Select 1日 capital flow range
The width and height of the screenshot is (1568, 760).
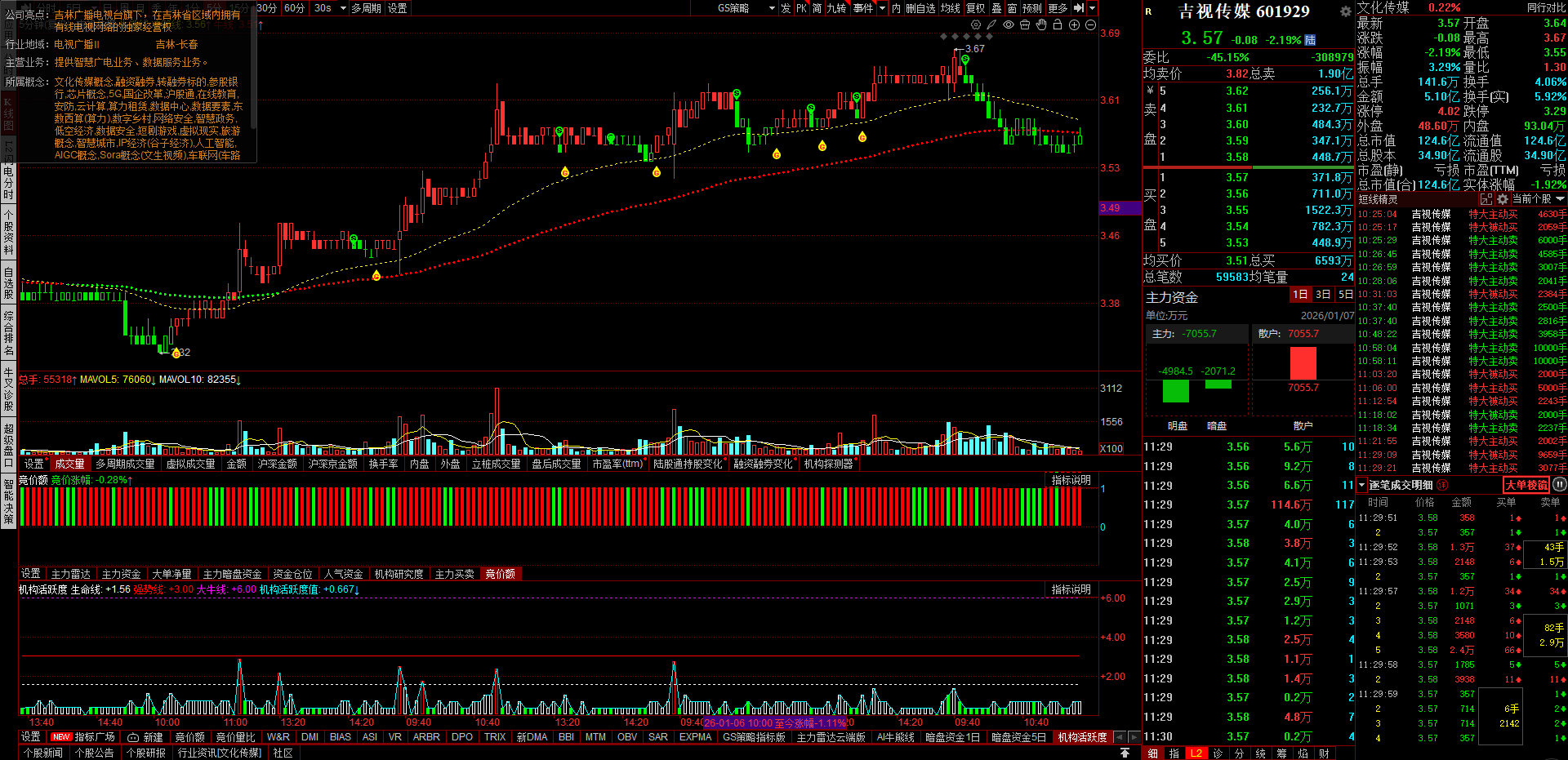1300,295
